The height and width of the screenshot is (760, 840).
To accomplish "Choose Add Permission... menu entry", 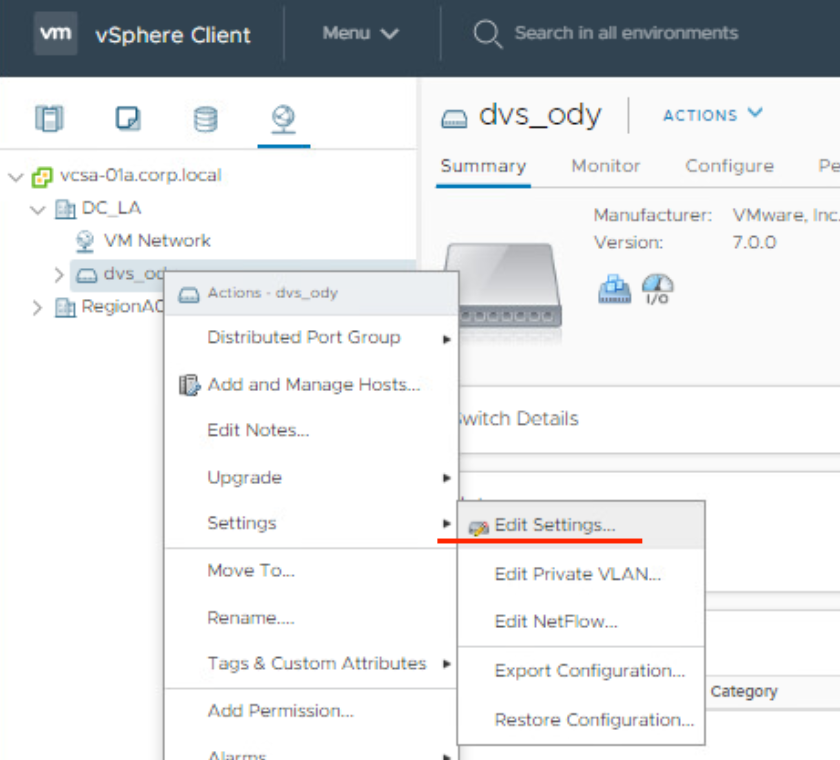I will [281, 711].
